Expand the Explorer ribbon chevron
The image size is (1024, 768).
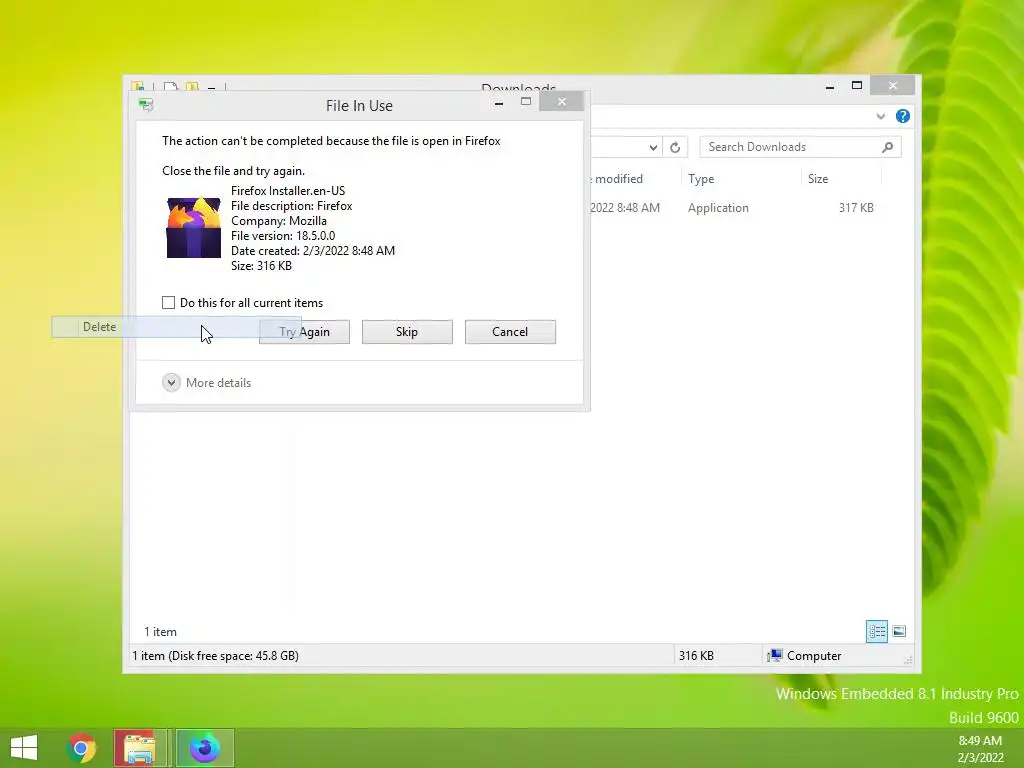click(880, 116)
